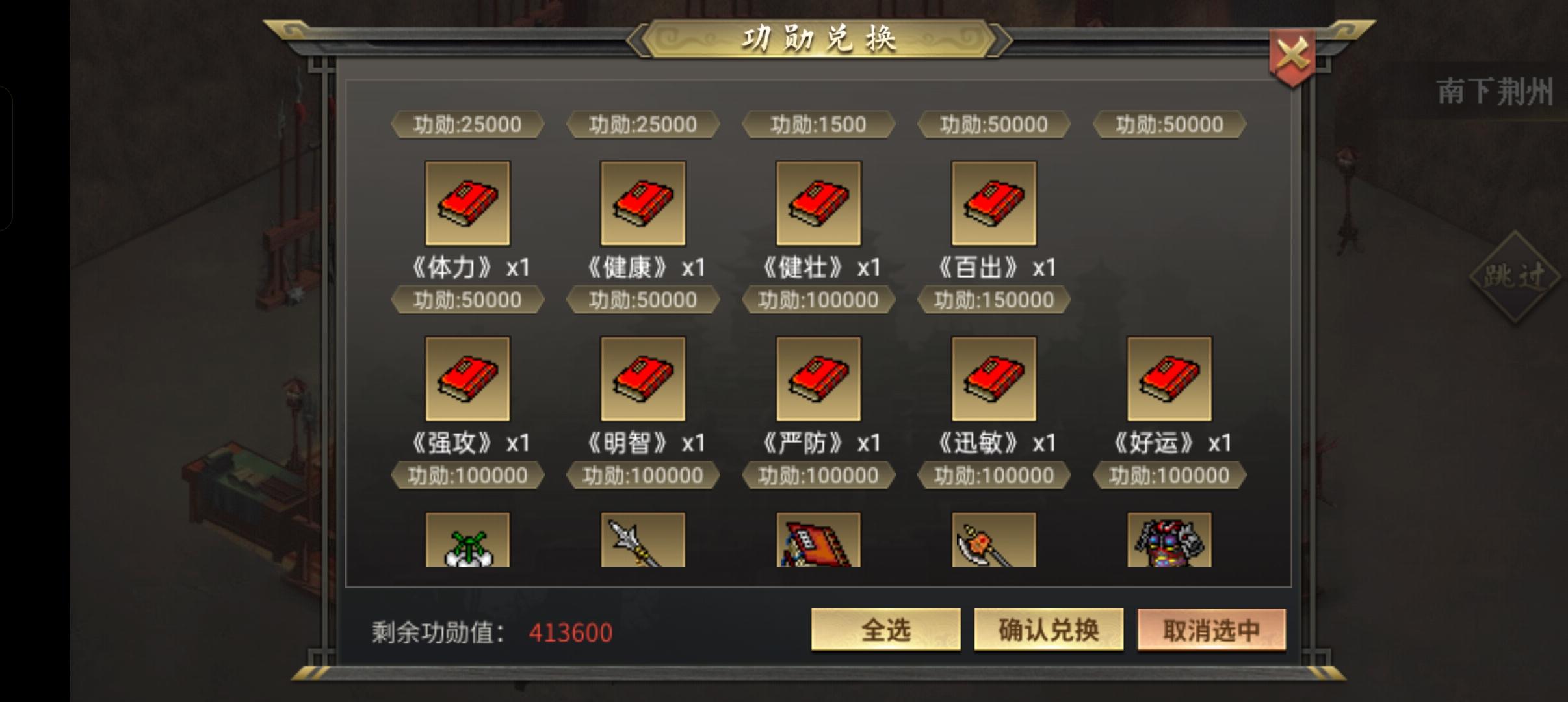Choose the ornate red scroll book icon

tap(818, 539)
